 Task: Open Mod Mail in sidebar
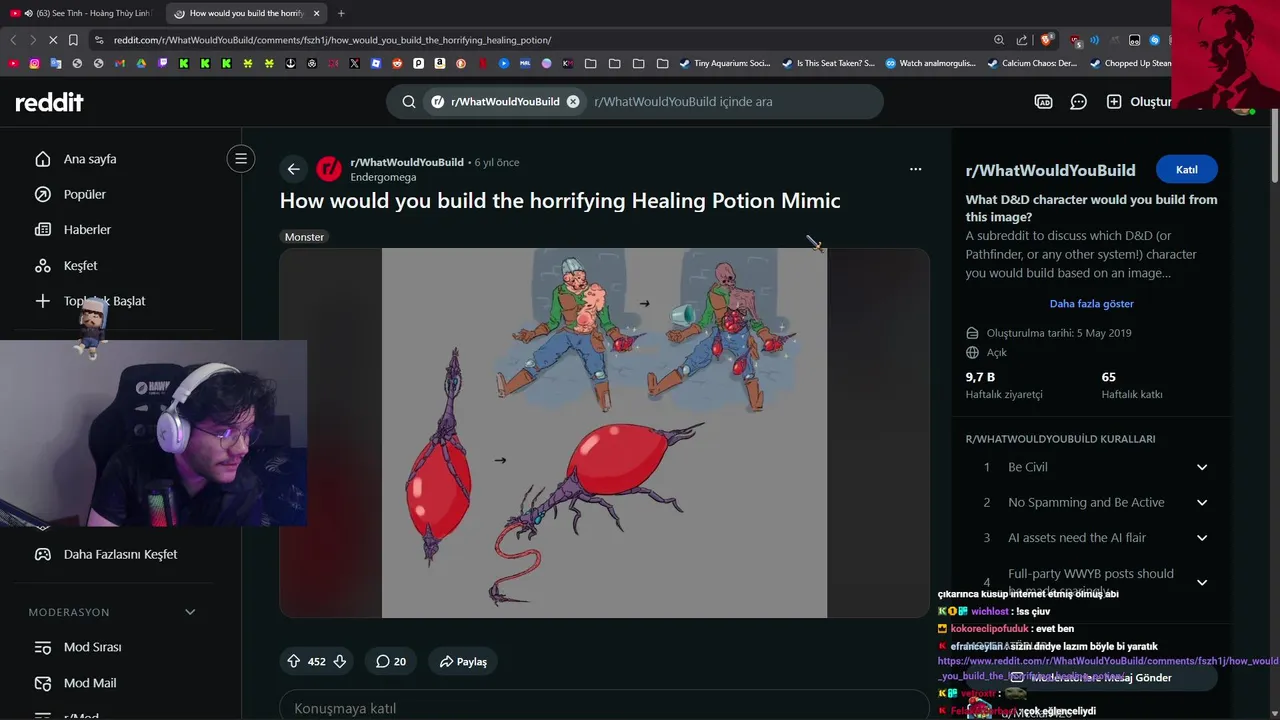click(90, 683)
